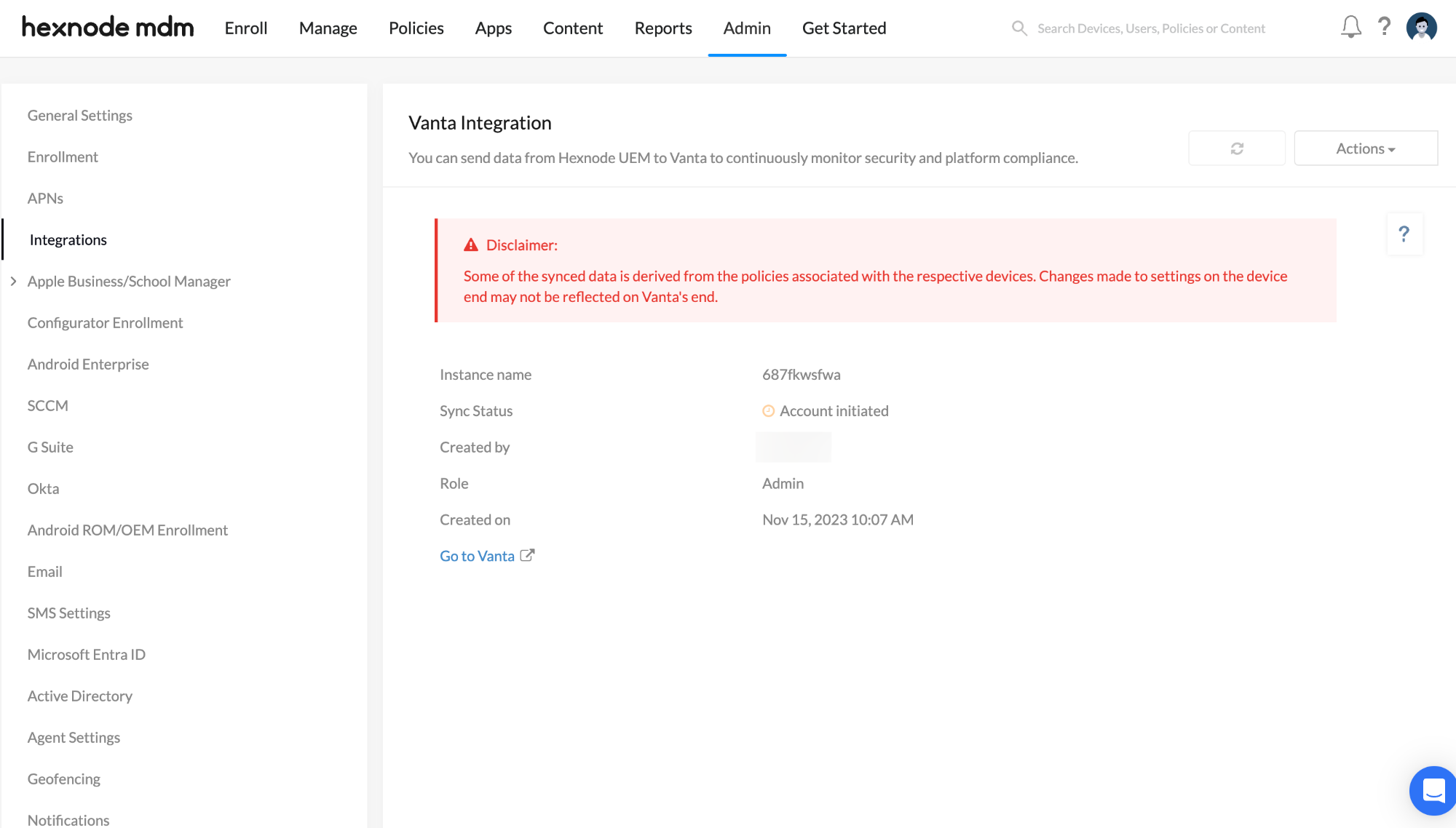1456x828 pixels.
Task: Select the Admin tab in the top navigation
Action: click(746, 28)
